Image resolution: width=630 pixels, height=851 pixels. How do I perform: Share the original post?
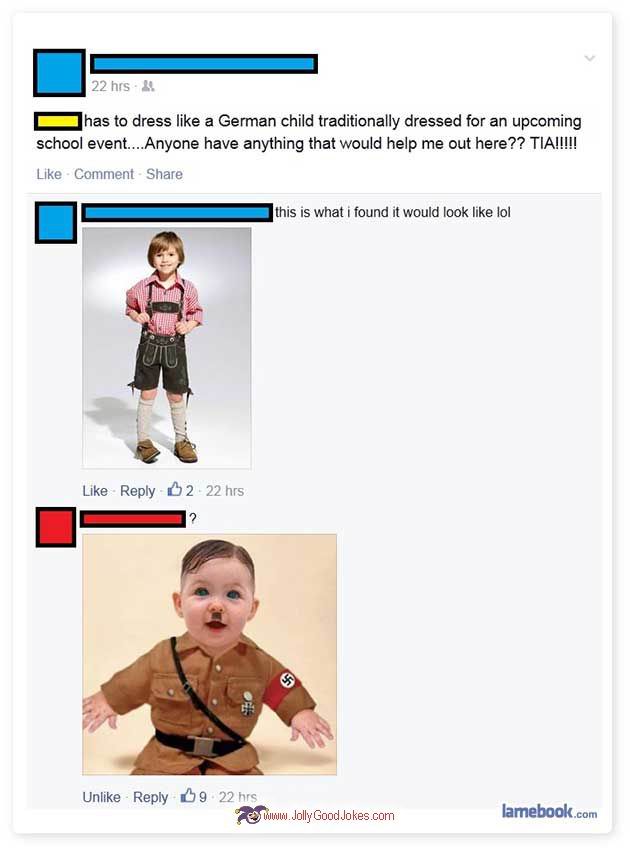164,174
